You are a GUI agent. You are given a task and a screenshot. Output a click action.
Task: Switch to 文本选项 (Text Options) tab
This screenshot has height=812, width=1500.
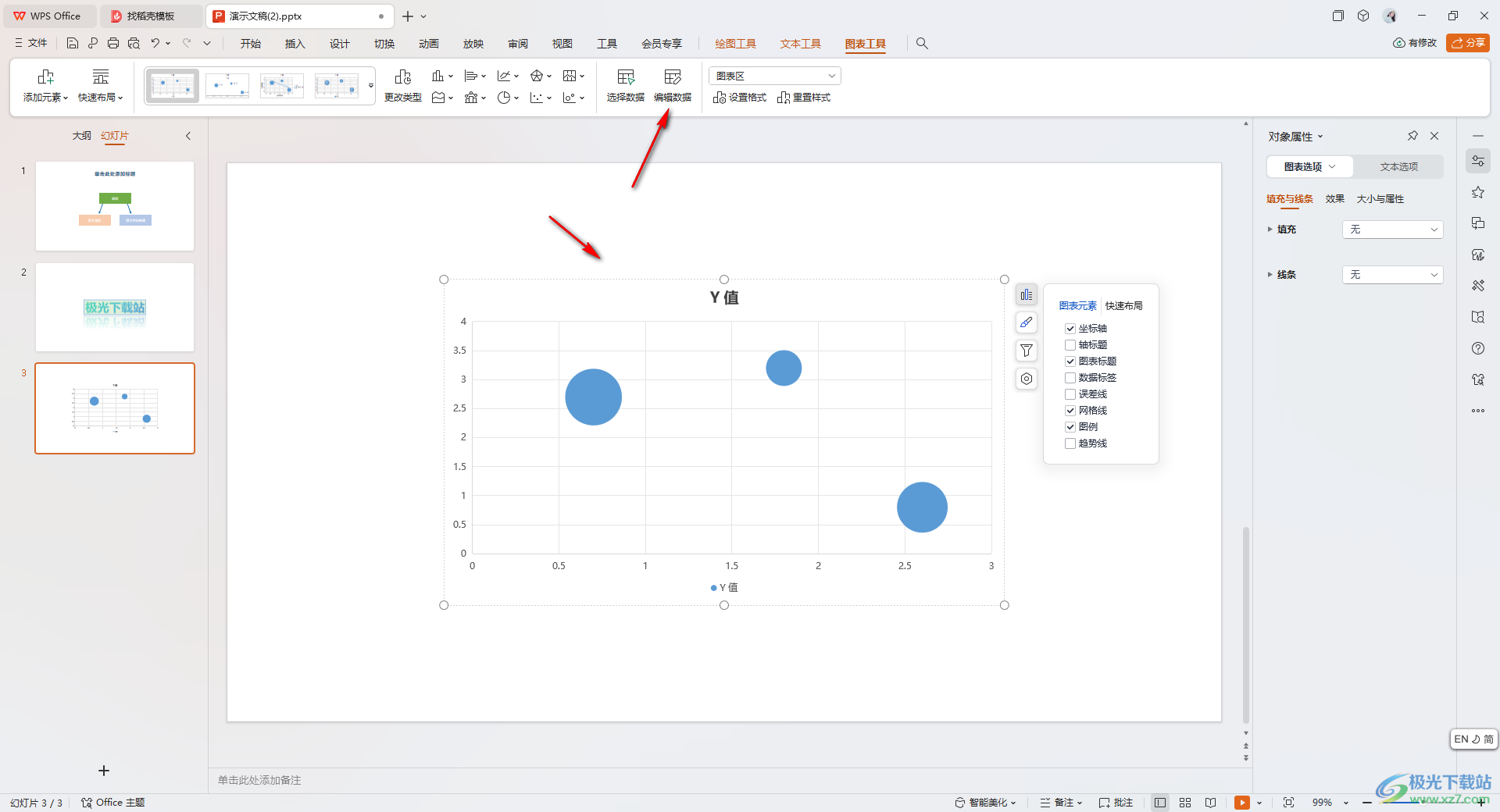point(1398,166)
